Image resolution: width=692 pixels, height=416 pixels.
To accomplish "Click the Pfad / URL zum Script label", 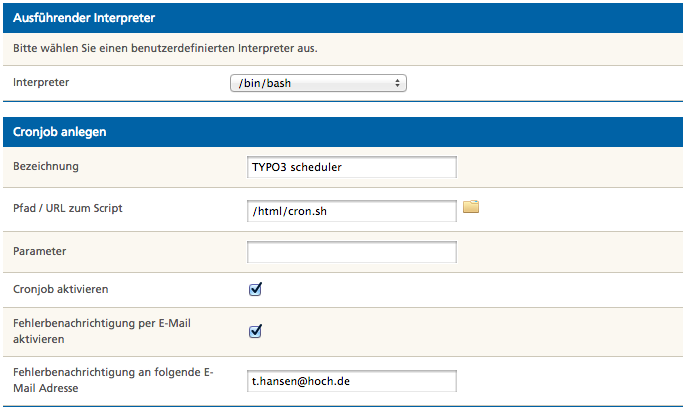I will [x=69, y=208].
